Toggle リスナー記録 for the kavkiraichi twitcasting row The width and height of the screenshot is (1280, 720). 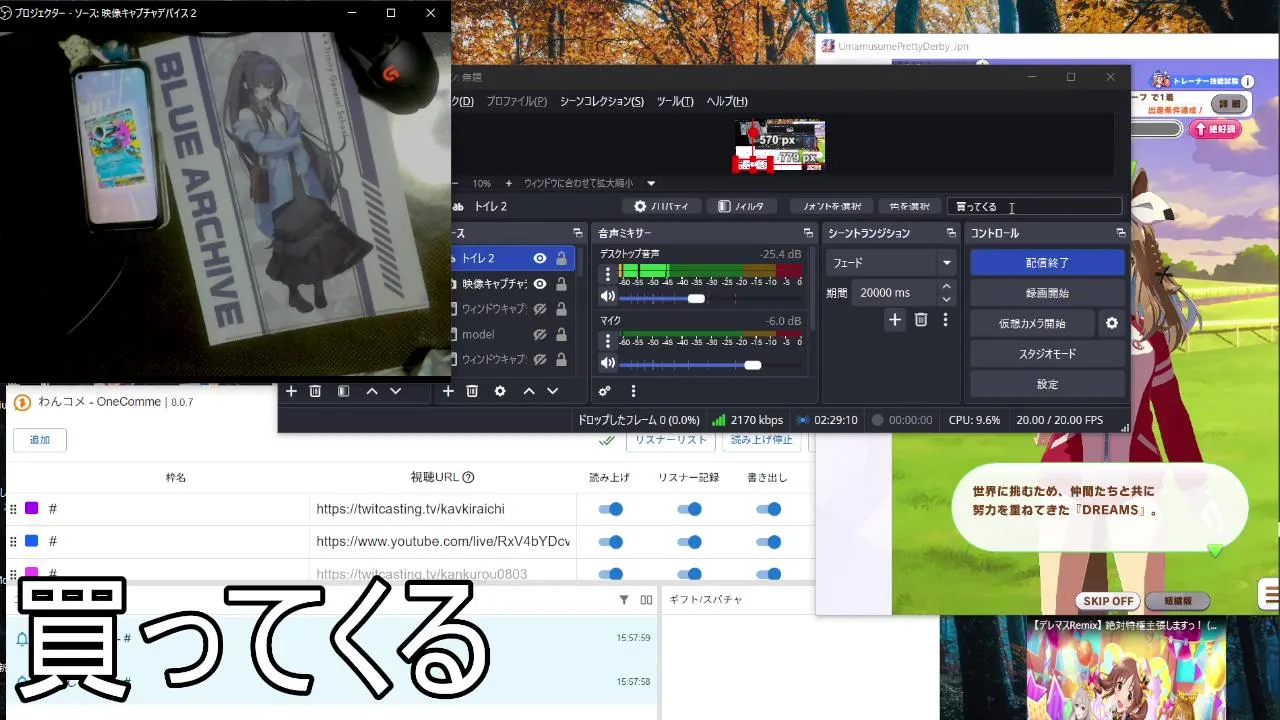(689, 509)
